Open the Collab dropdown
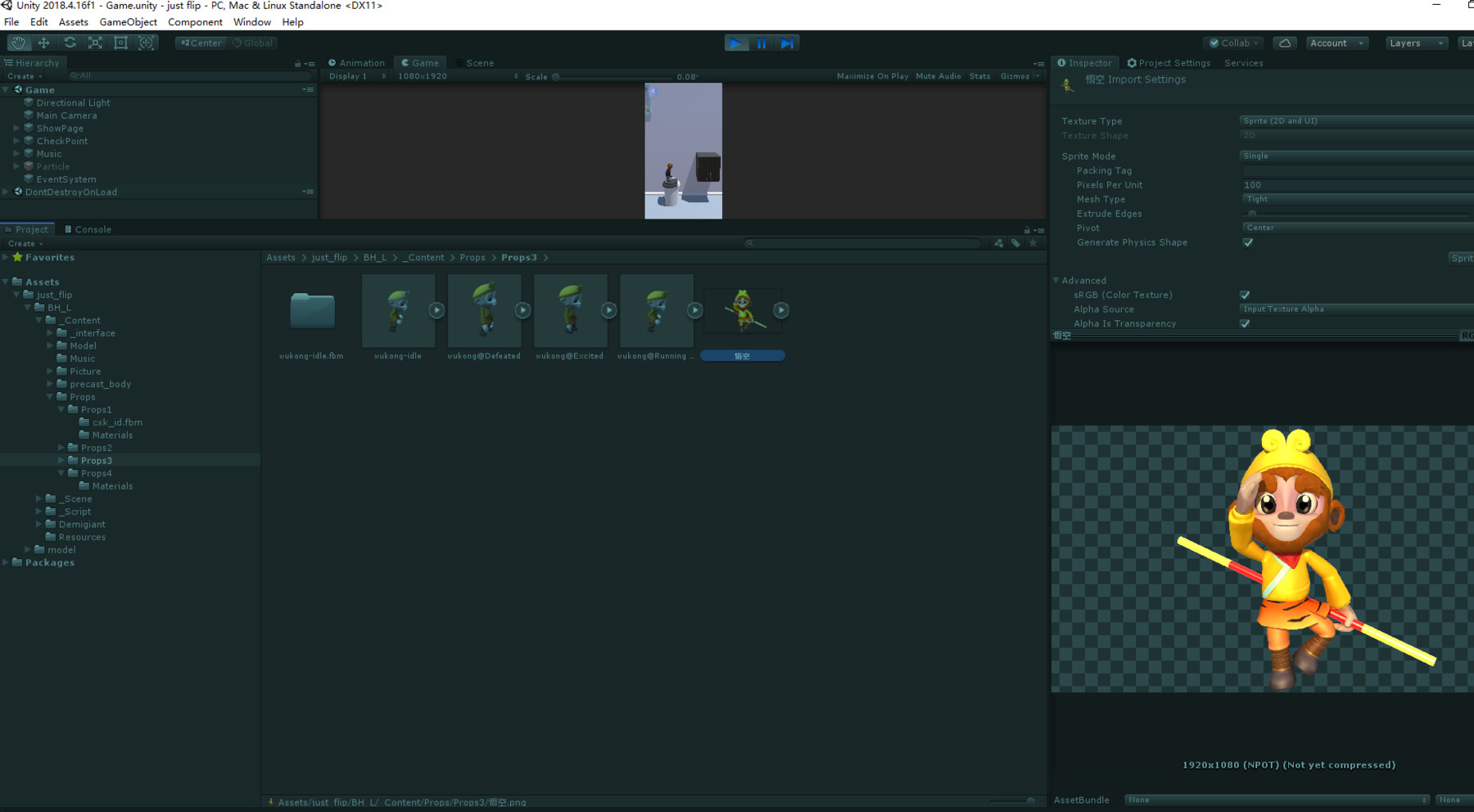1474x812 pixels. click(x=1234, y=43)
